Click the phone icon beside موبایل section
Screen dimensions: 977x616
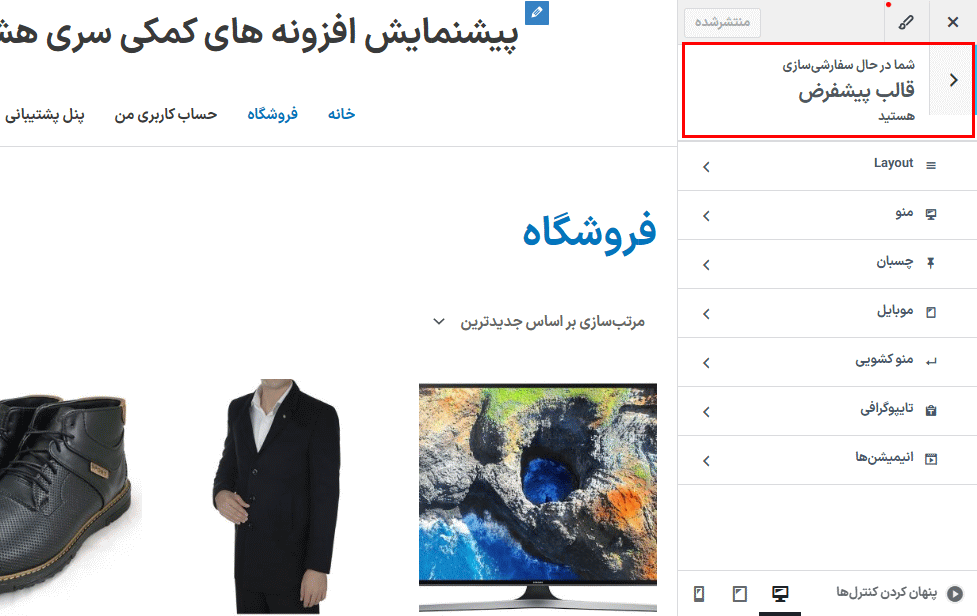coord(930,310)
